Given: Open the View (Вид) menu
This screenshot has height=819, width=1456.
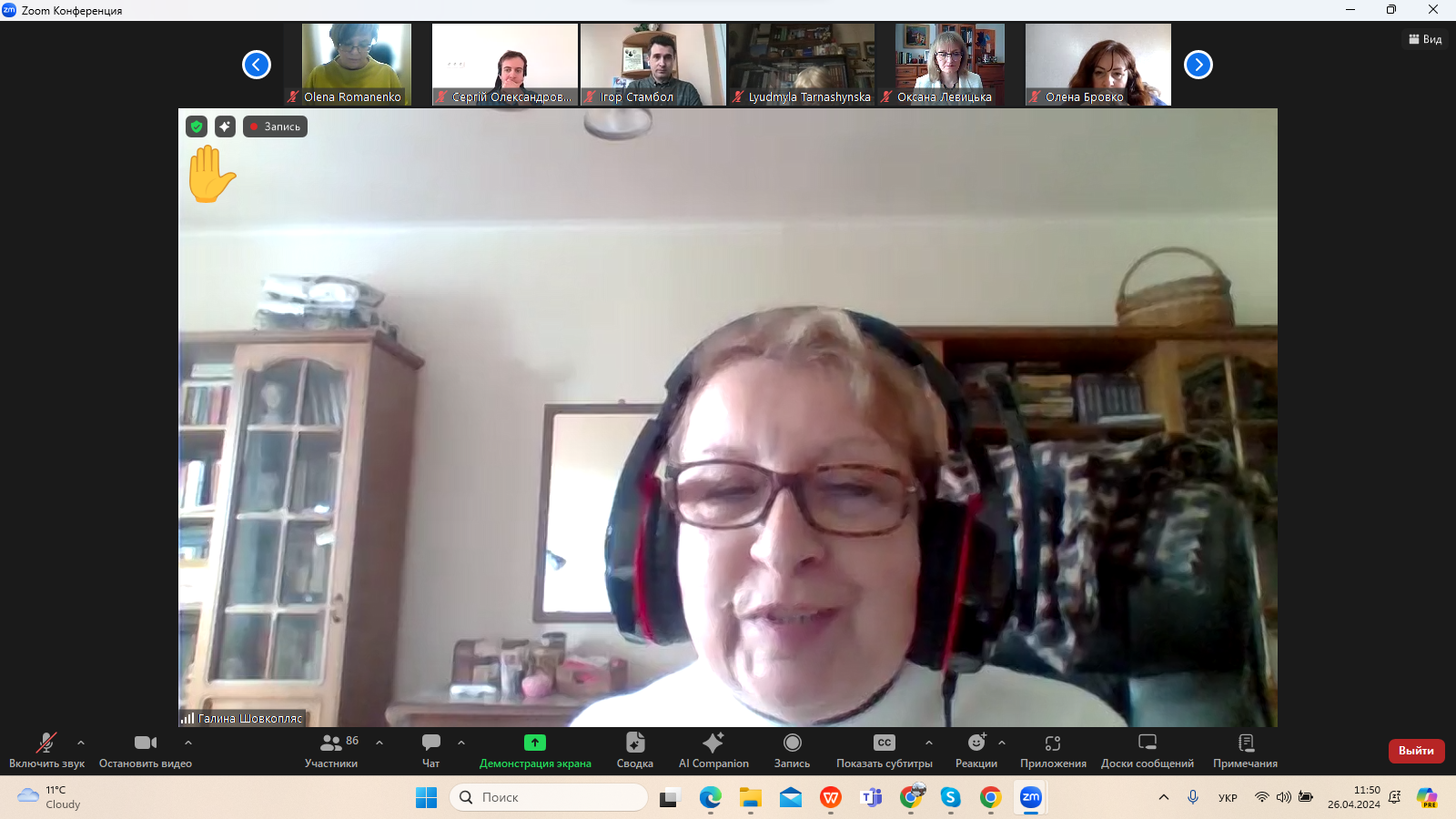Looking at the screenshot, I should click(x=1425, y=39).
